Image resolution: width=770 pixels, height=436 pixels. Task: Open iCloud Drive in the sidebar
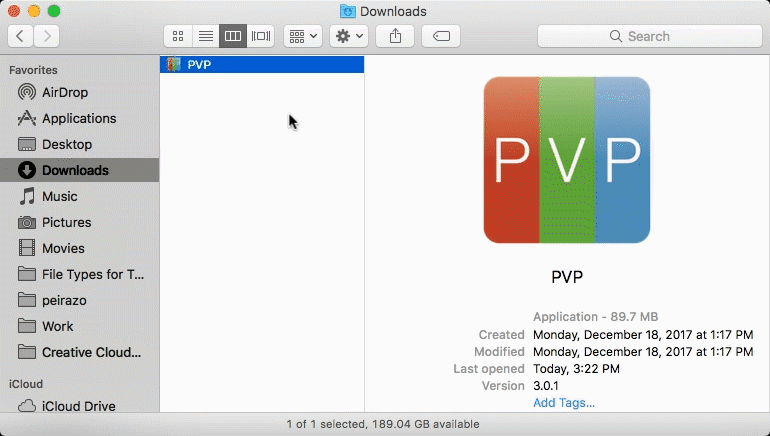coord(80,406)
